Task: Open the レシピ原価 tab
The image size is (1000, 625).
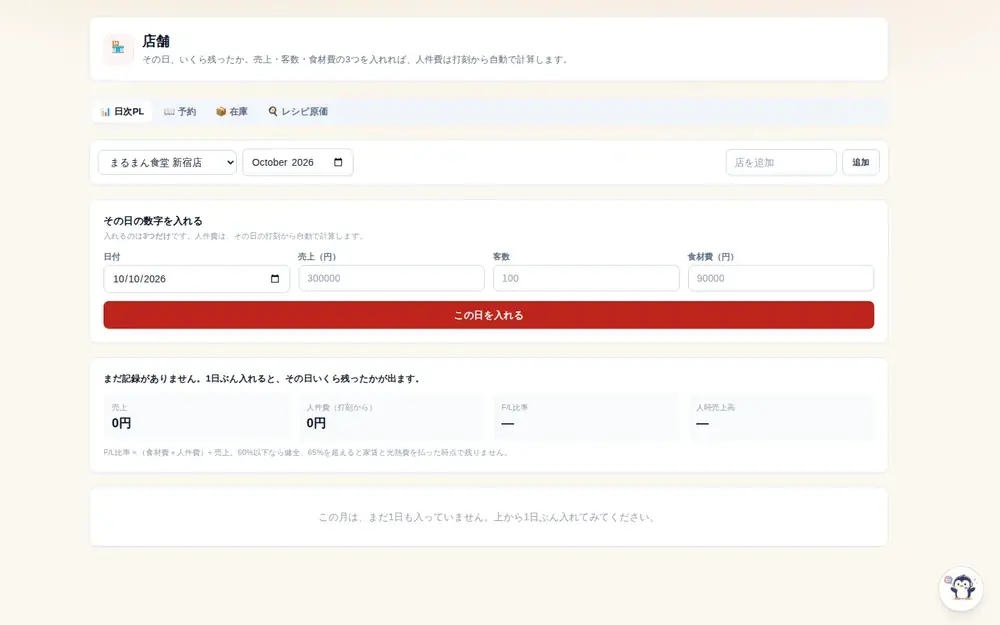Action: [298, 112]
